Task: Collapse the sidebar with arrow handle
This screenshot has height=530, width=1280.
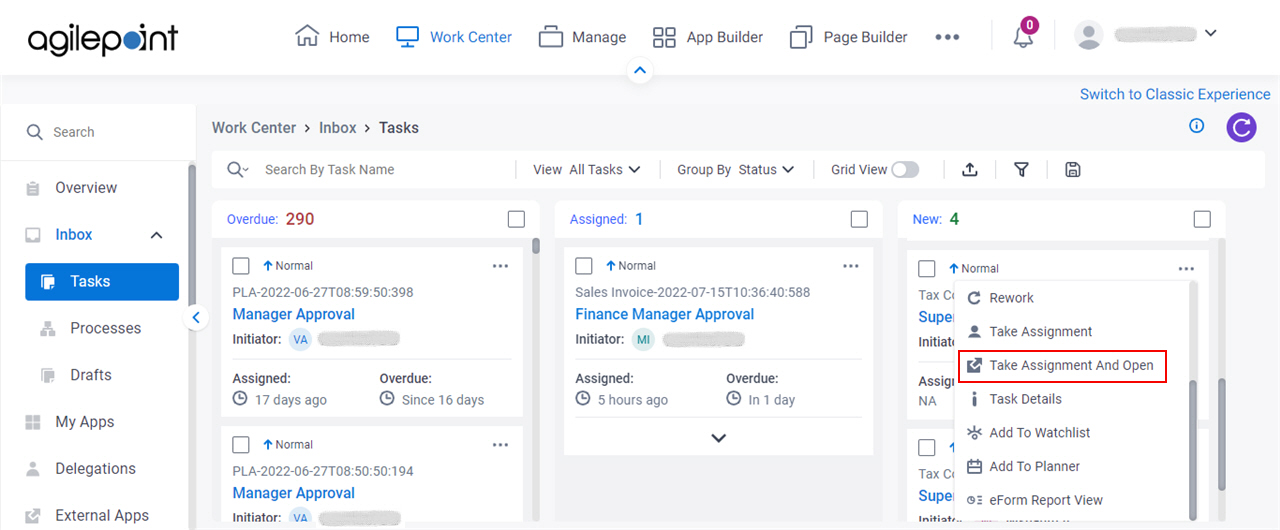Action: [196, 318]
